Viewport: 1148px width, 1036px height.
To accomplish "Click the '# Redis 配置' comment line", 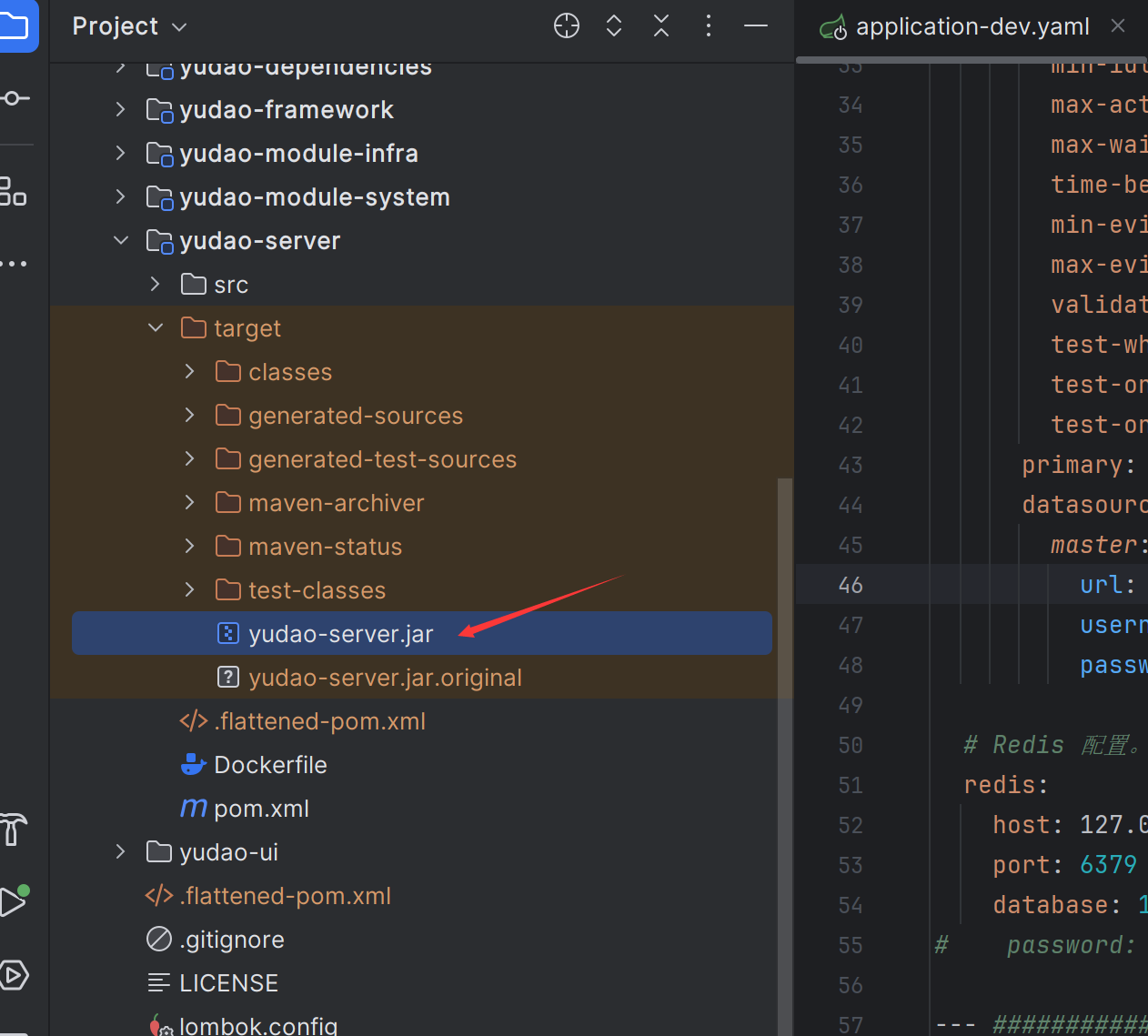I will (1053, 745).
